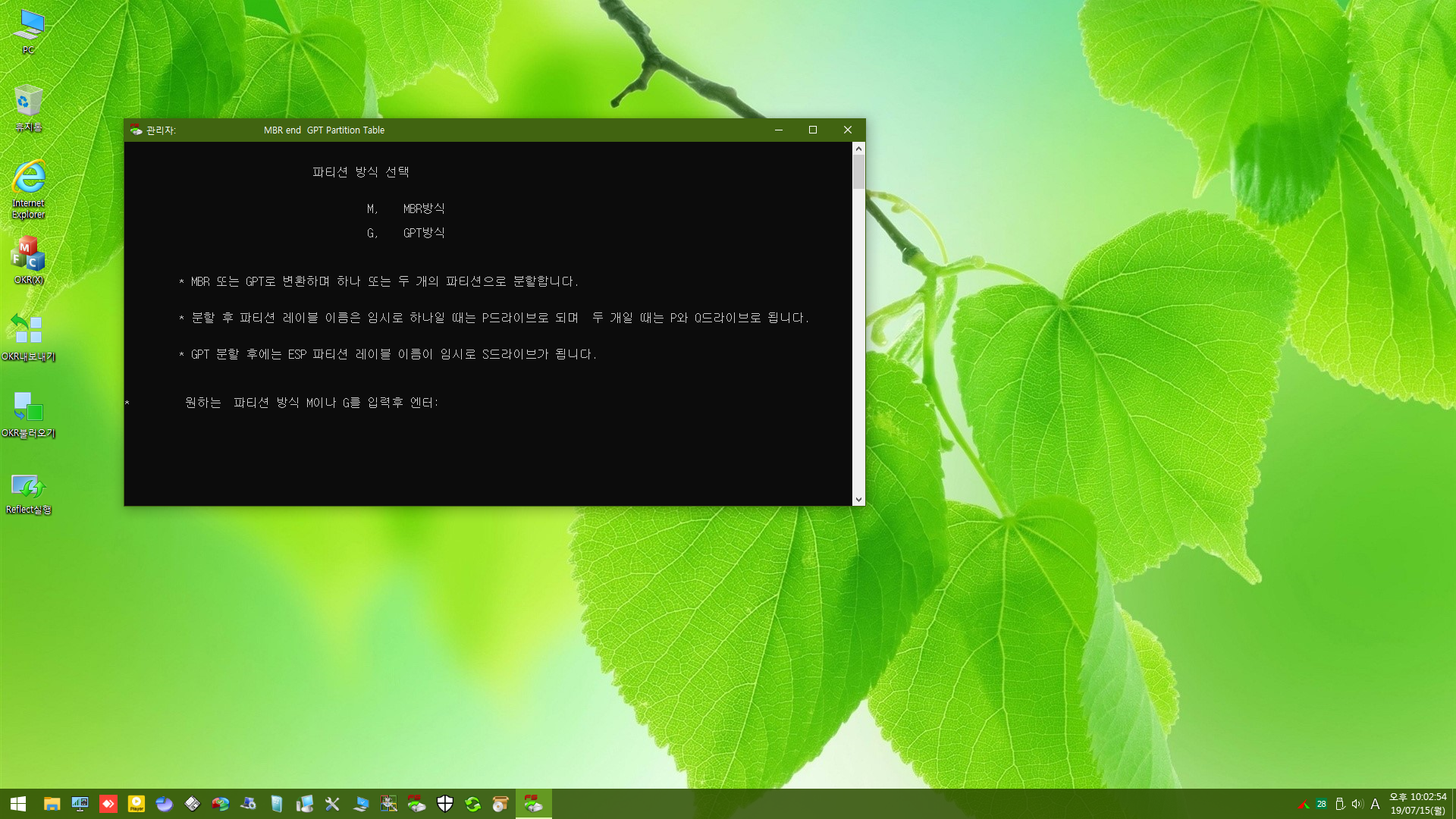
Task: Select the Recycle Bin desktop icon
Action: click(28, 108)
